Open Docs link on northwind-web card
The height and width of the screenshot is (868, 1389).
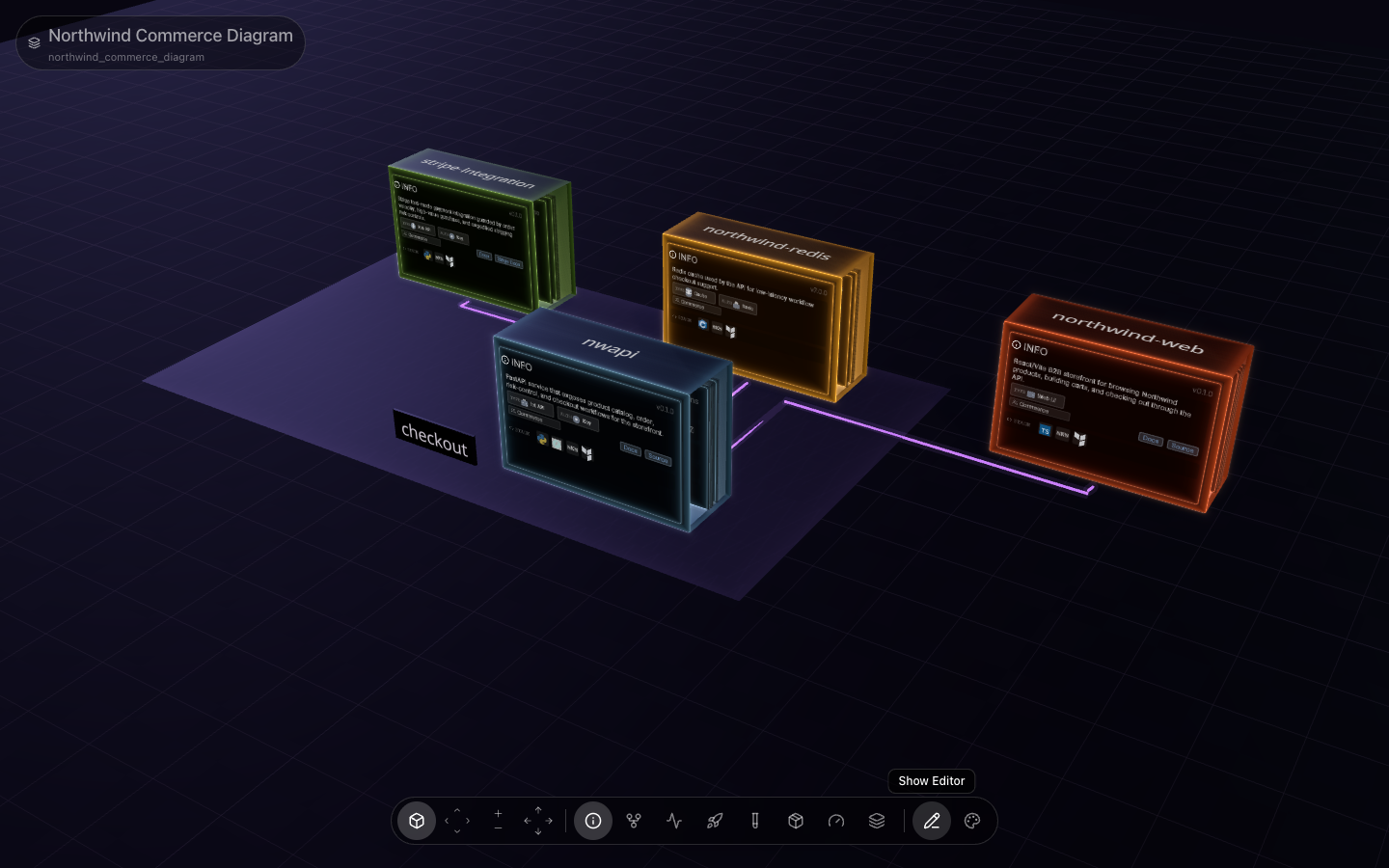pos(1151,440)
